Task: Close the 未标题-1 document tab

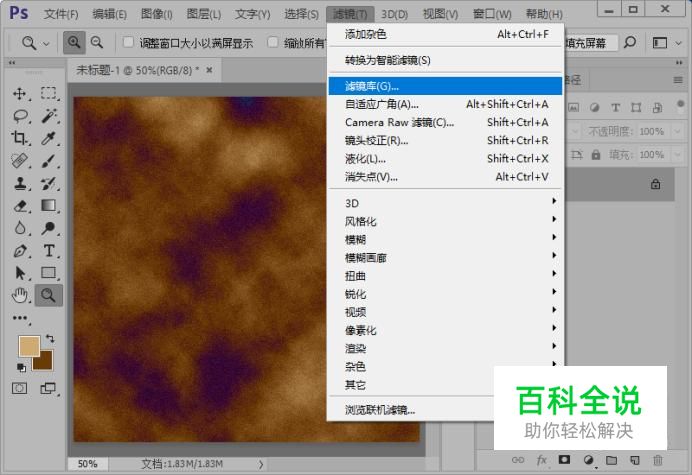Action: [209, 70]
